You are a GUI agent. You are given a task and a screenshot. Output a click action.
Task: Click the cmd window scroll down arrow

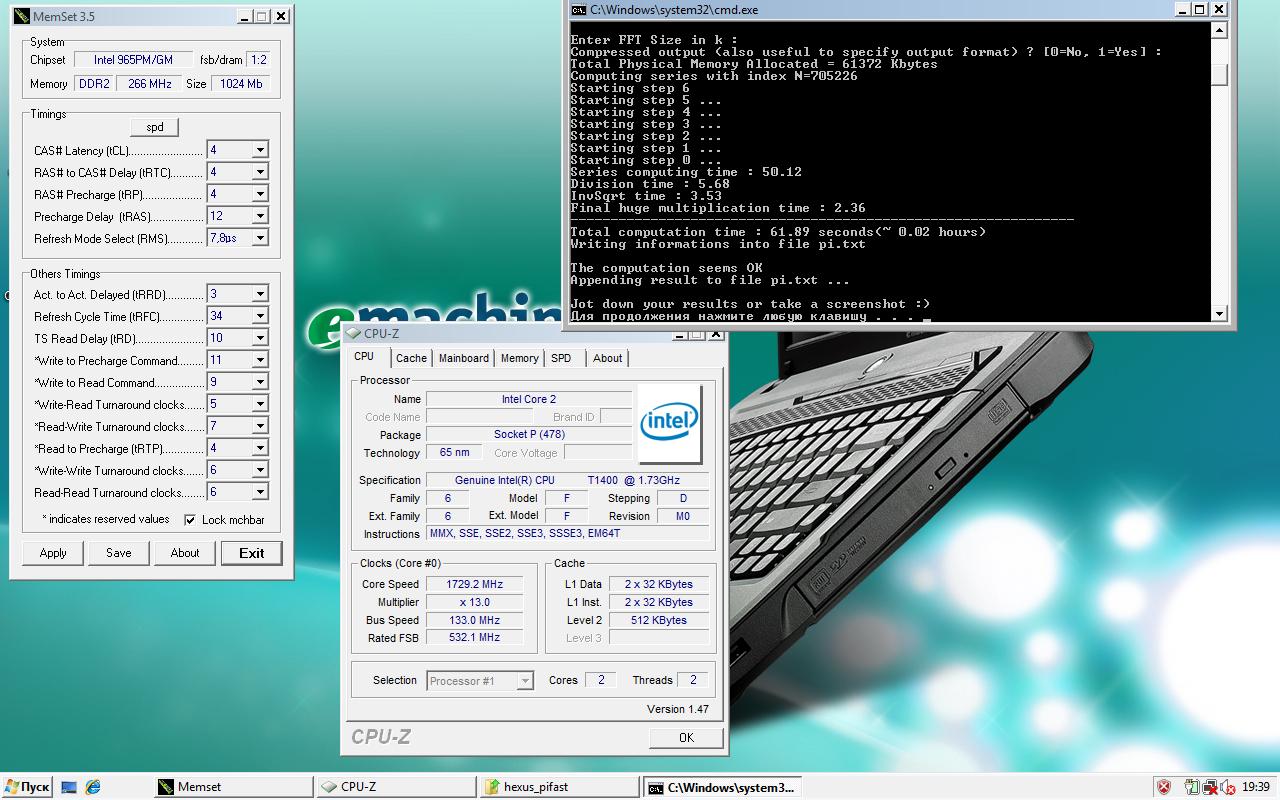point(1219,314)
